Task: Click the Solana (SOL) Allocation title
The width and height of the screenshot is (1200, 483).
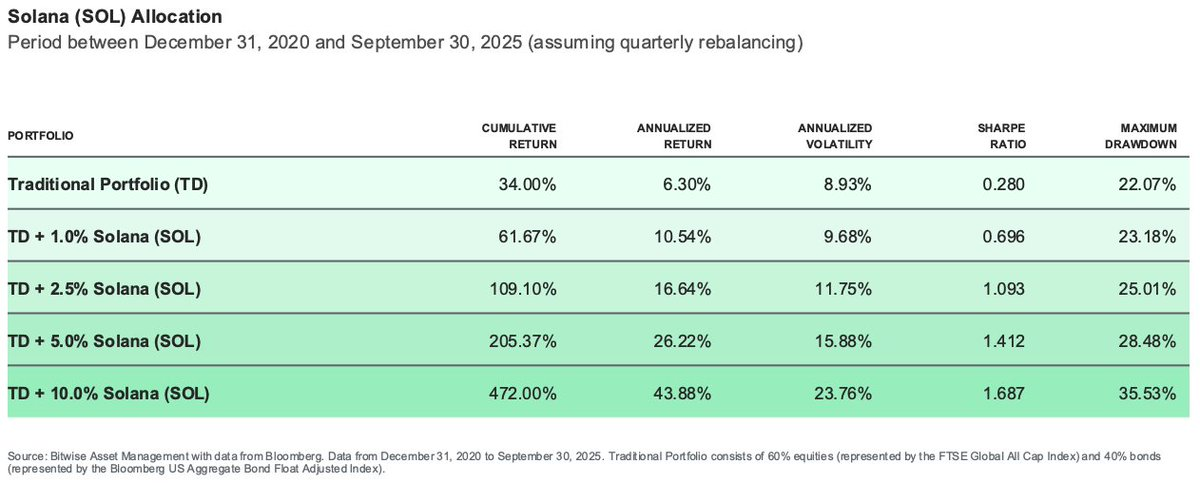Action: 115,18
